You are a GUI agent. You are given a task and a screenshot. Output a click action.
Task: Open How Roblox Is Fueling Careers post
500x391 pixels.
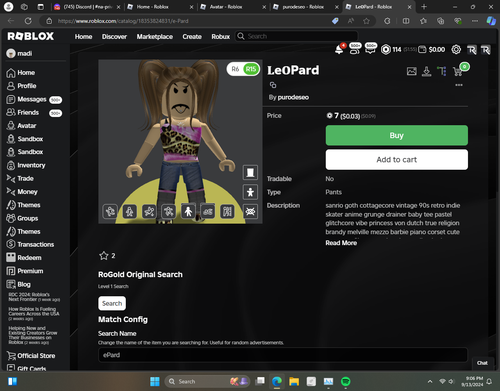coord(34,314)
